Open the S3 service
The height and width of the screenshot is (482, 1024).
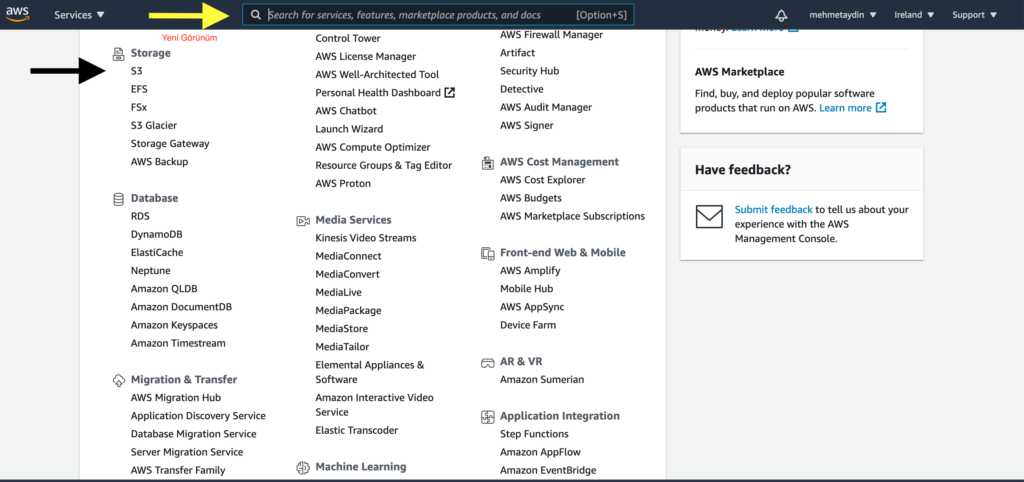coord(136,71)
